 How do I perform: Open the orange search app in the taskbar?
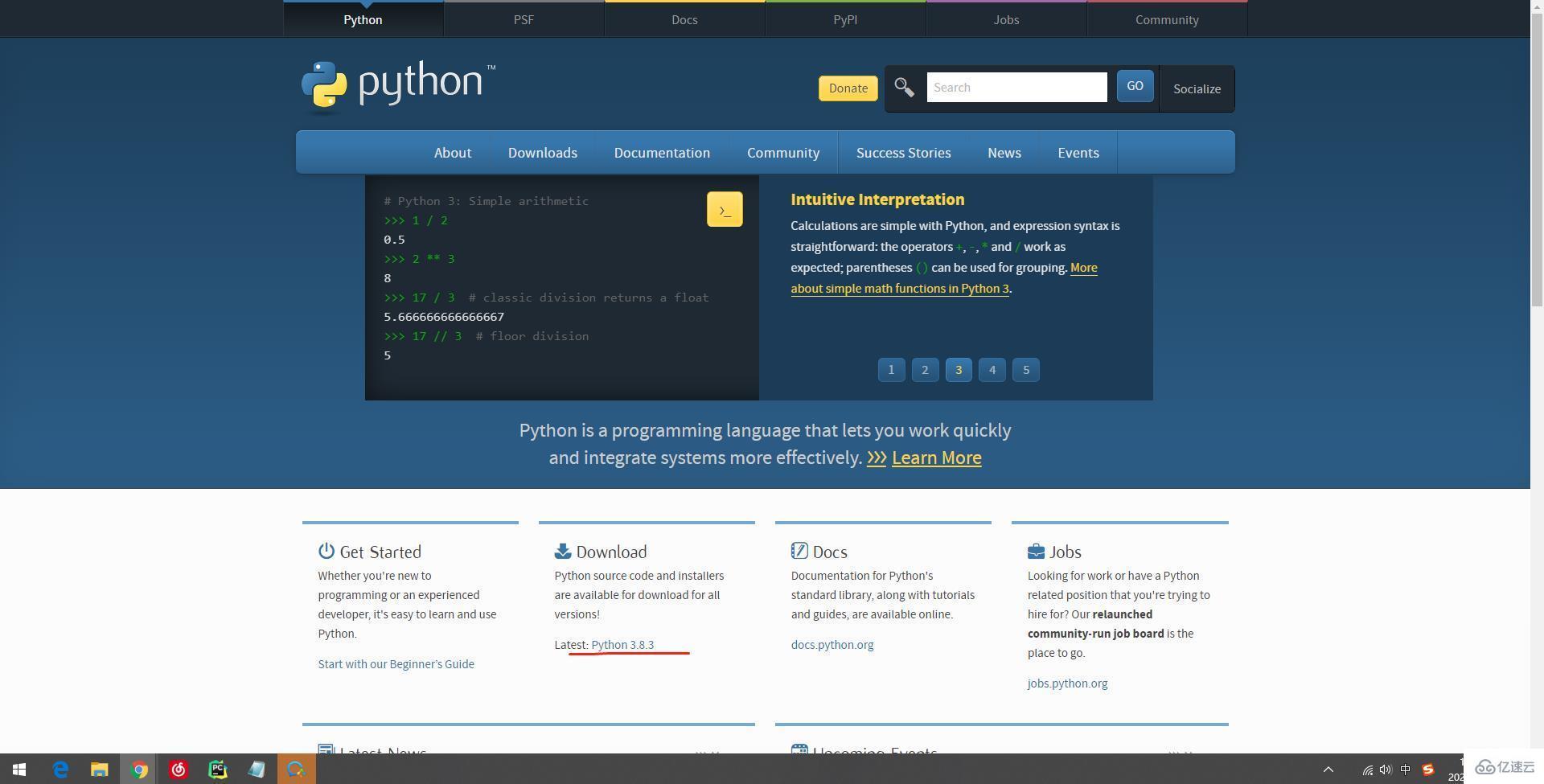pos(297,770)
